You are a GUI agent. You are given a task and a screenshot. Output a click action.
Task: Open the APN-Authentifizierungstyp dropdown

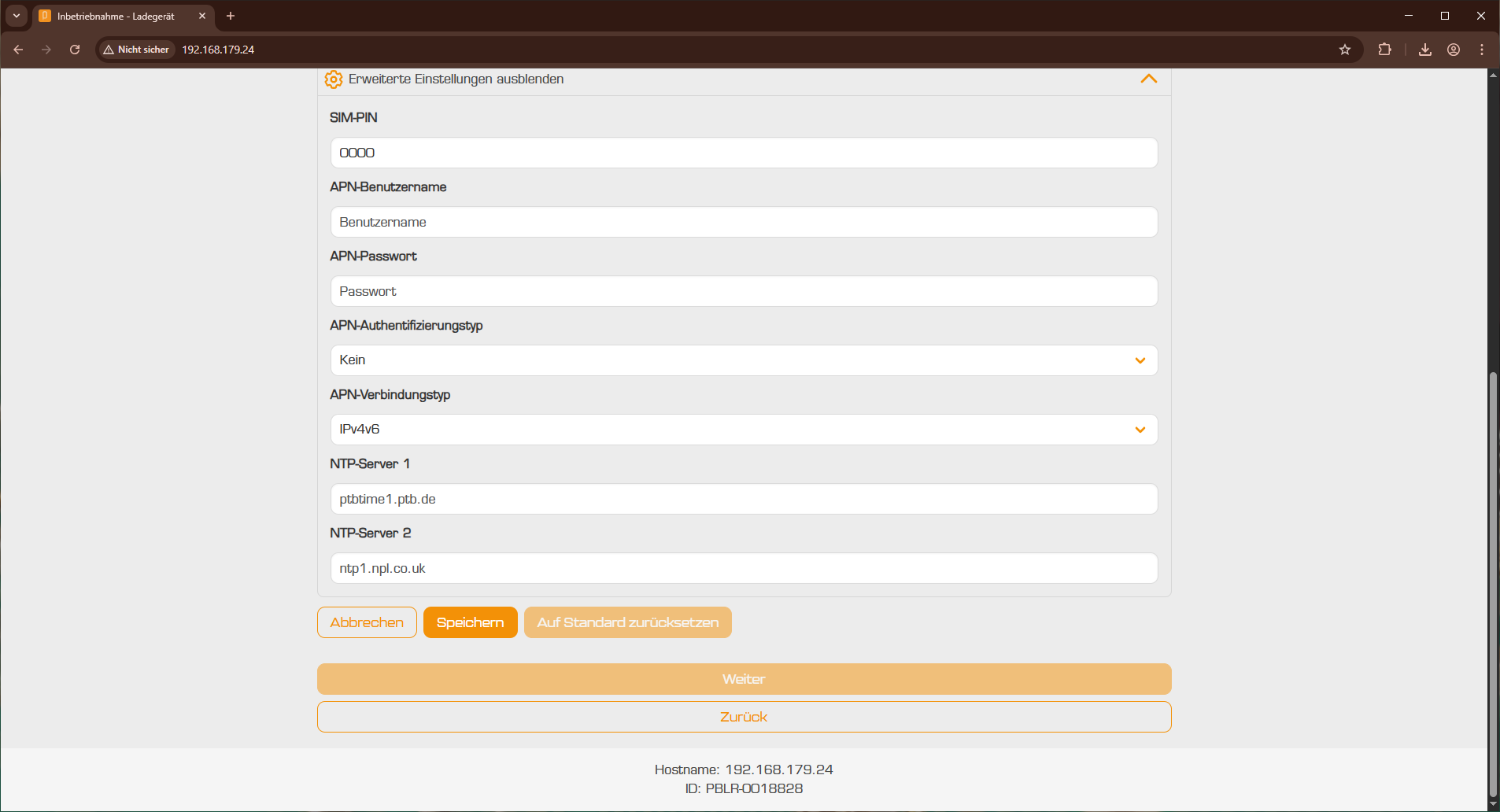coord(744,360)
